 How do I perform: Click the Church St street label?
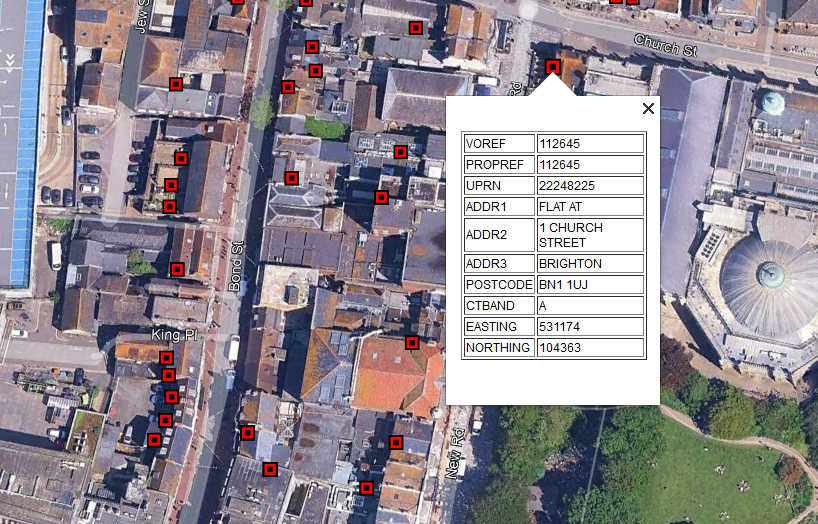[665, 45]
